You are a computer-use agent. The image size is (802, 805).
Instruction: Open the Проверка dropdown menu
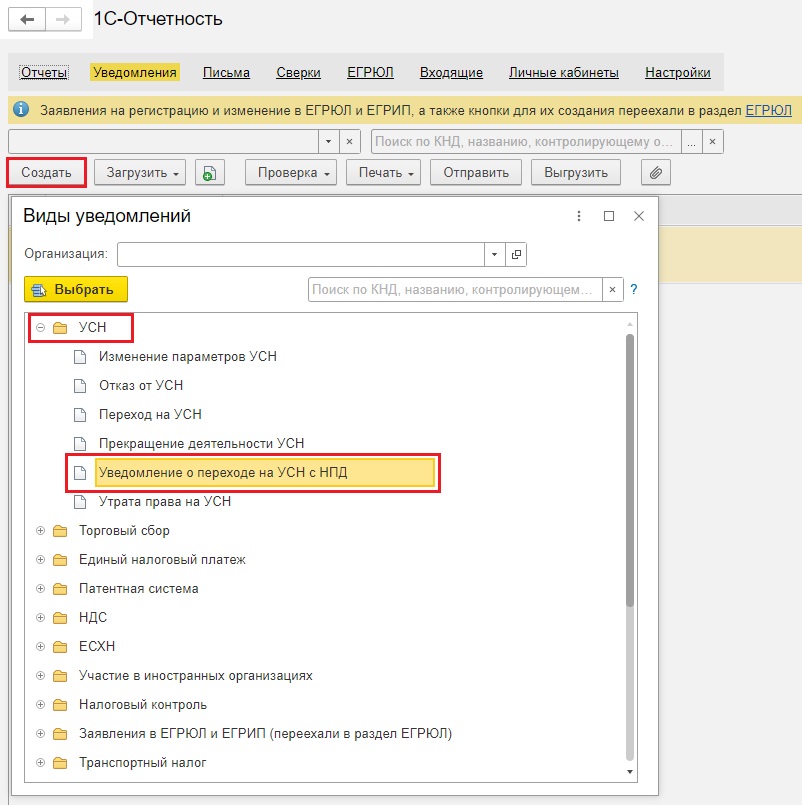[x=291, y=172]
